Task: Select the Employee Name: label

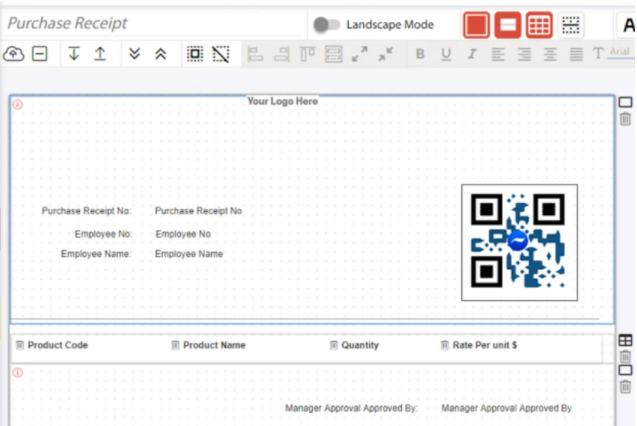Action: [x=96, y=254]
